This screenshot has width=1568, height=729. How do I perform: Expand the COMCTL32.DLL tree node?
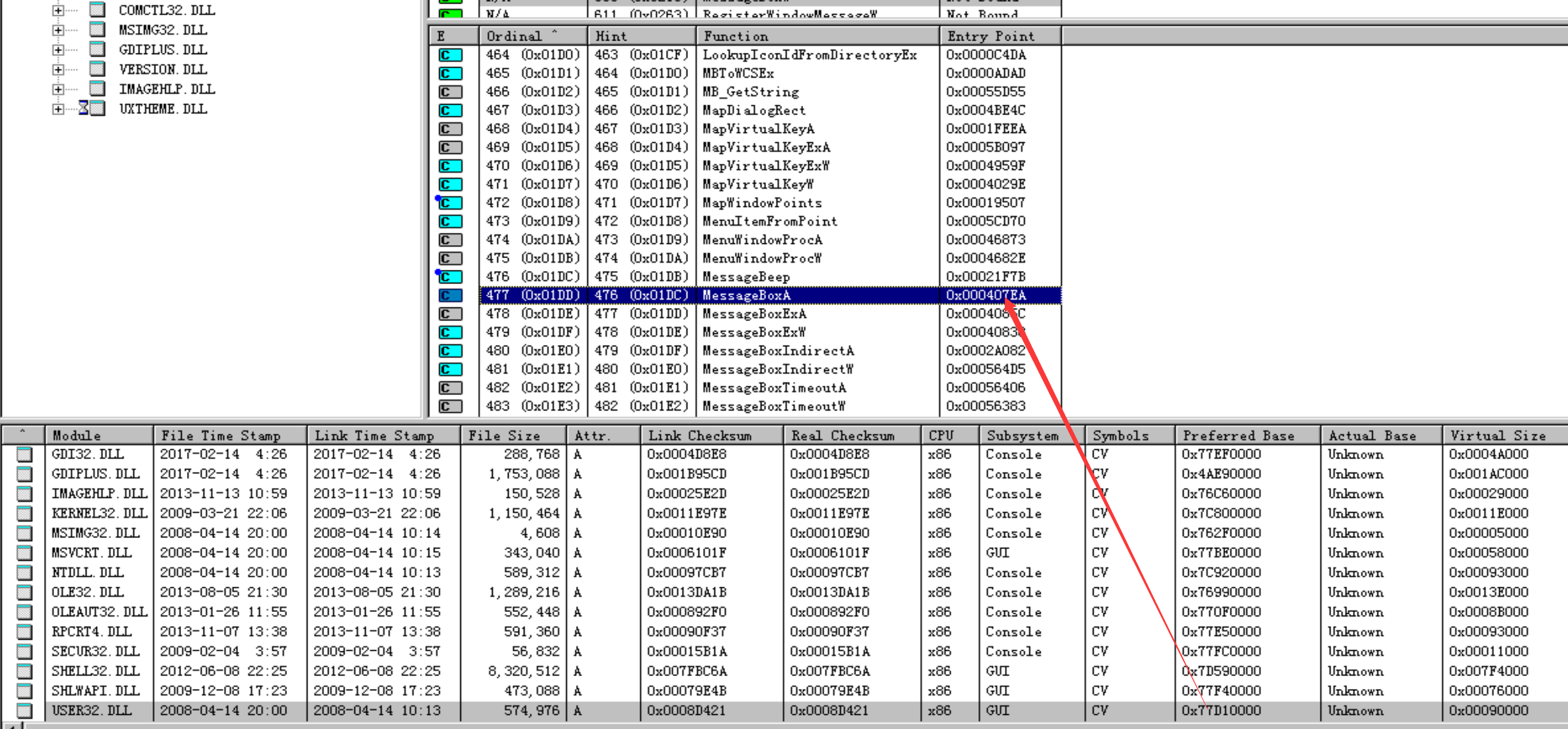coord(58,11)
